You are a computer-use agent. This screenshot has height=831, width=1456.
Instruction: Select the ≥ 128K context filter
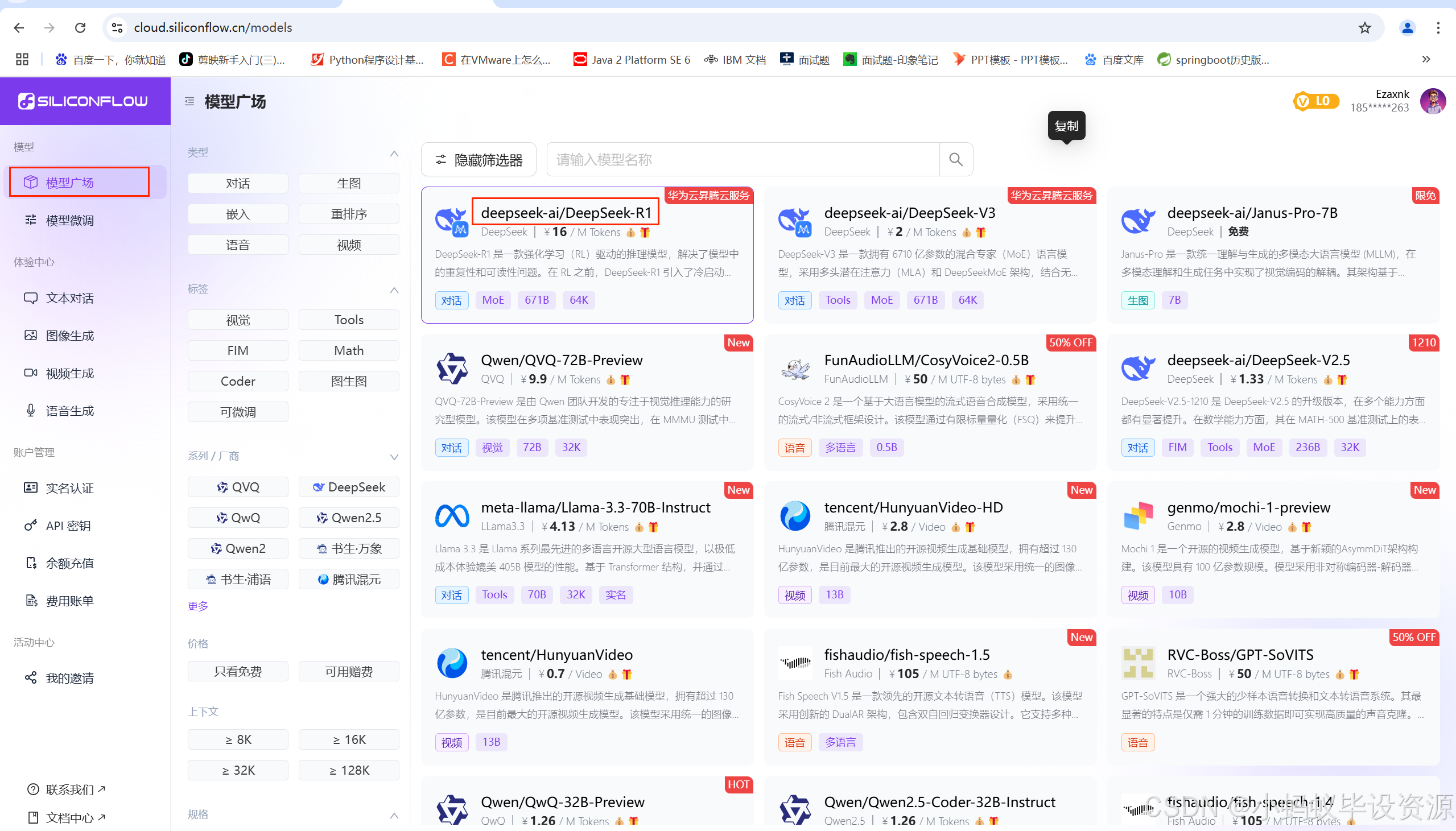[x=348, y=770]
